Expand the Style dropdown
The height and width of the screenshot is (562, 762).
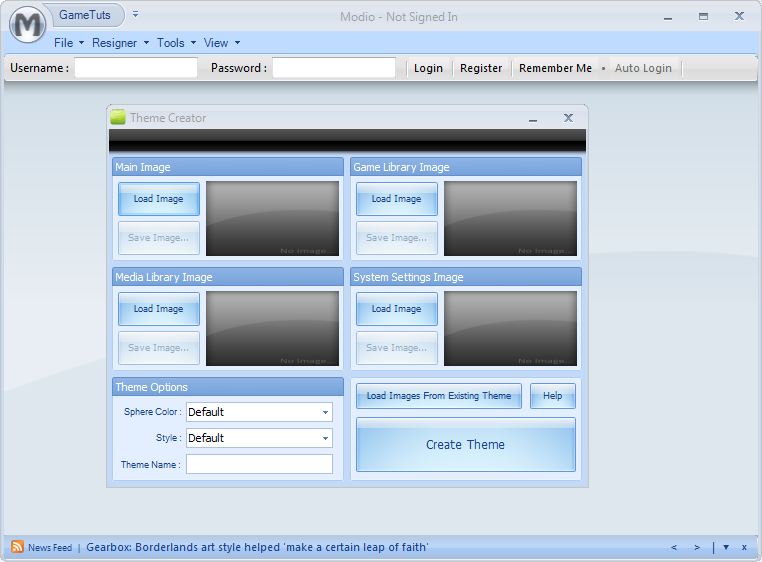[x=326, y=438]
